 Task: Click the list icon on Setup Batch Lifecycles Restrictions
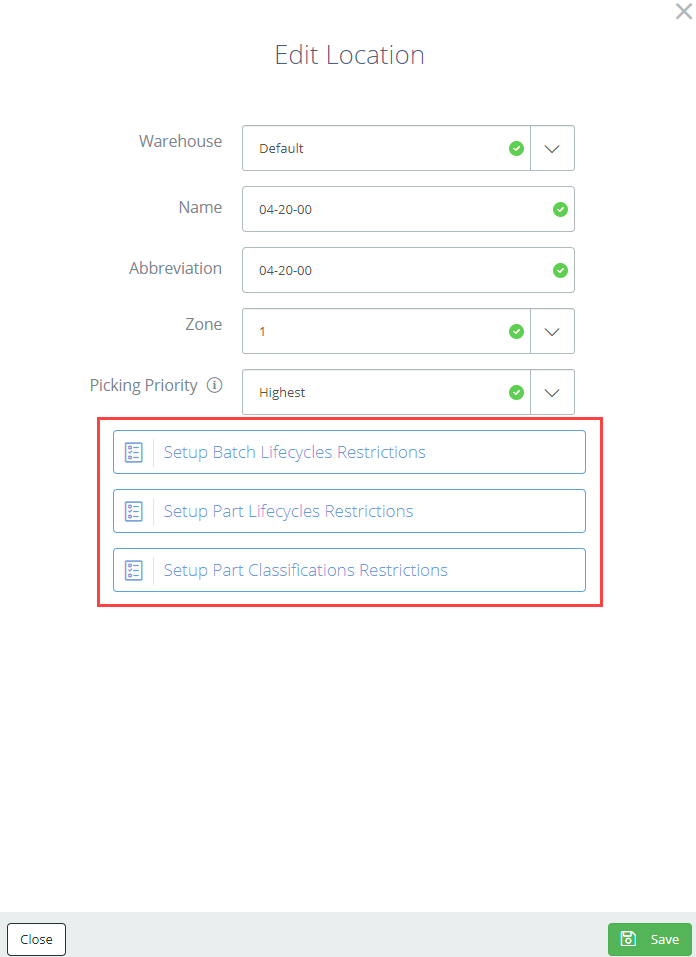(x=133, y=452)
